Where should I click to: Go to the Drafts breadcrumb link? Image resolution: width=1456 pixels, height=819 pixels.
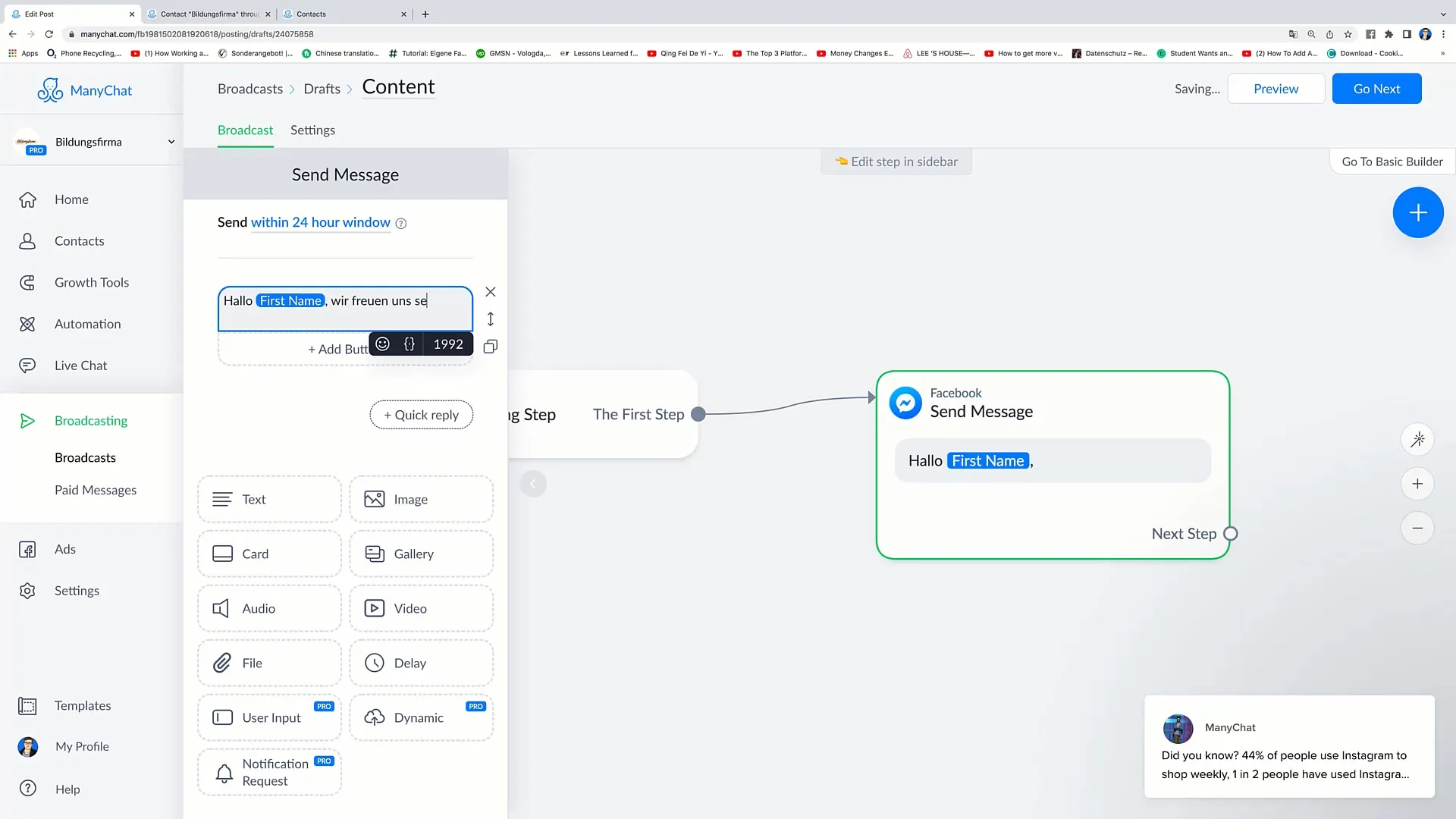(322, 89)
